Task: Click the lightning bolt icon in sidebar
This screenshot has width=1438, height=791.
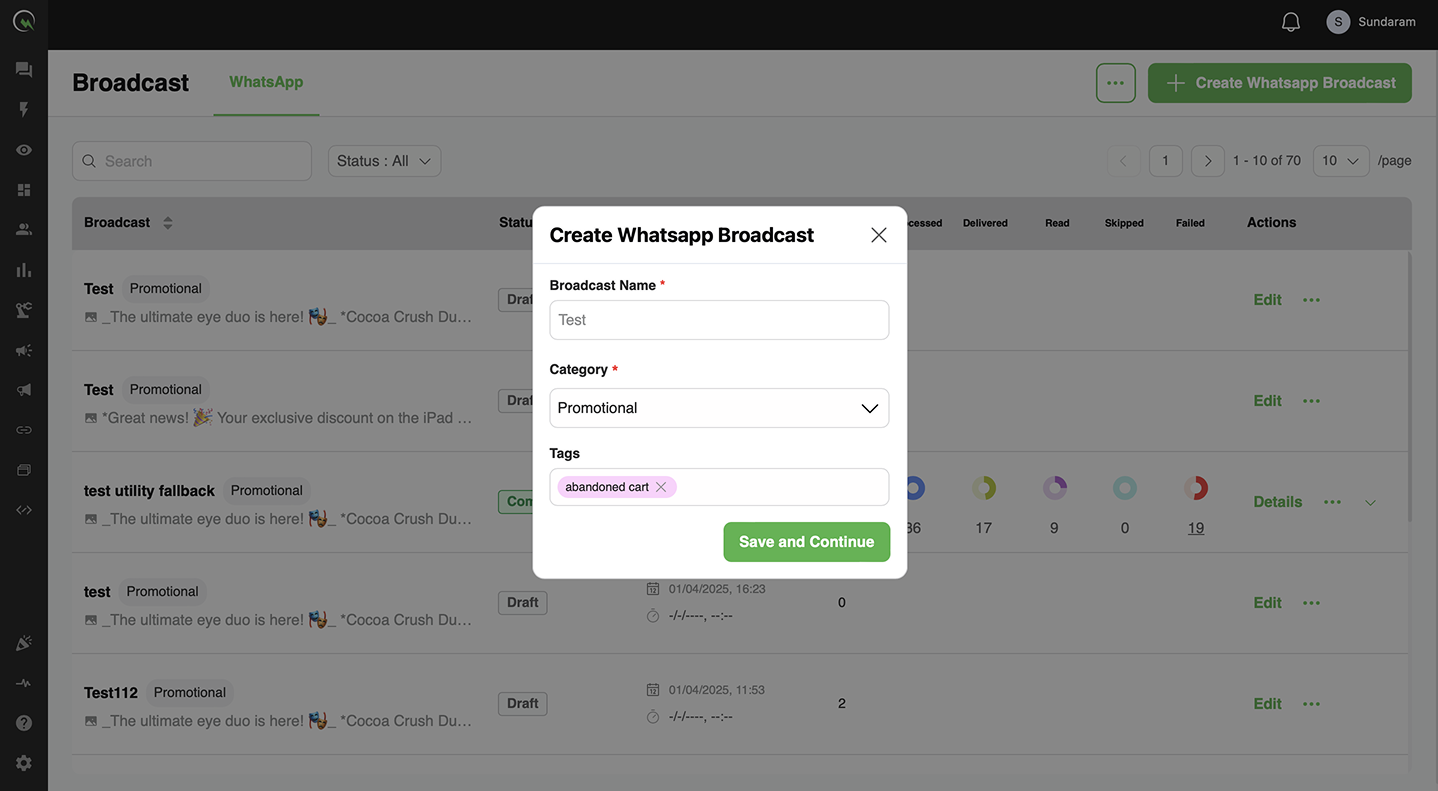Action: point(24,110)
